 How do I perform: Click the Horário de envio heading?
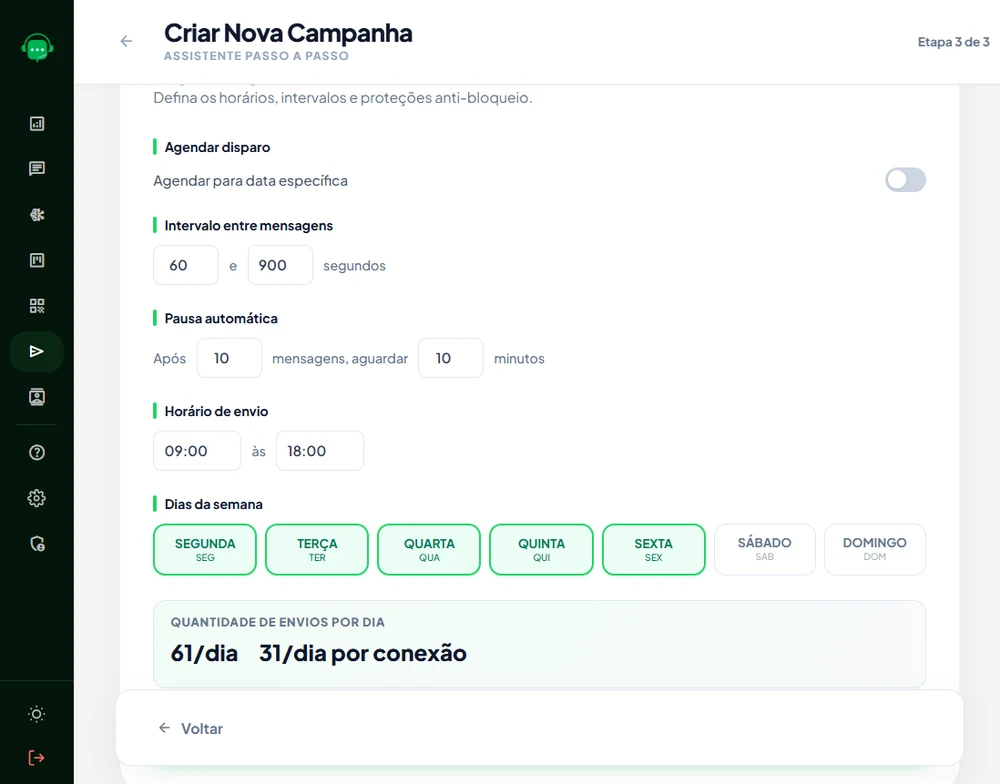click(x=216, y=411)
